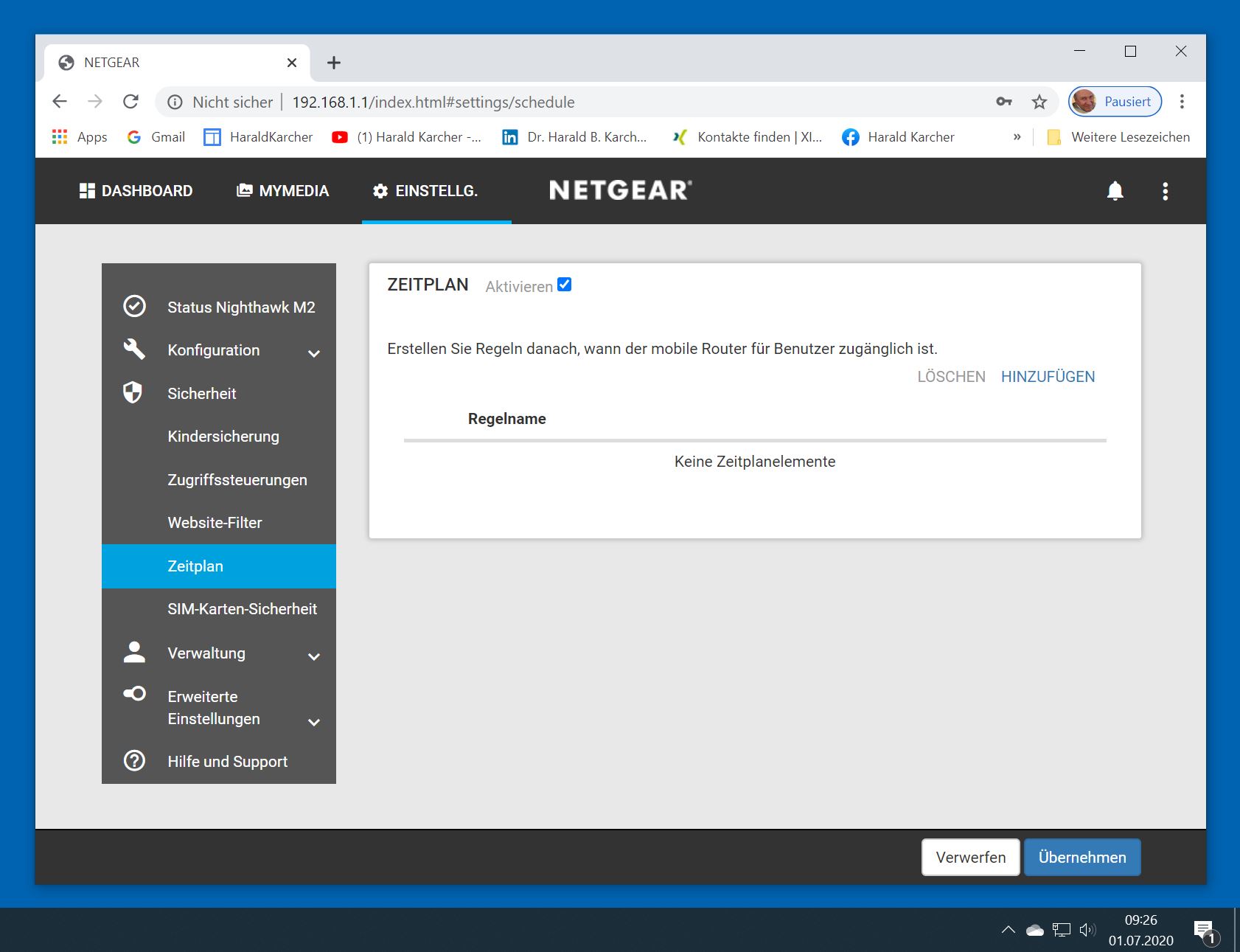Image resolution: width=1240 pixels, height=952 pixels.
Task: Reload the router page
Action: point(130,102)
